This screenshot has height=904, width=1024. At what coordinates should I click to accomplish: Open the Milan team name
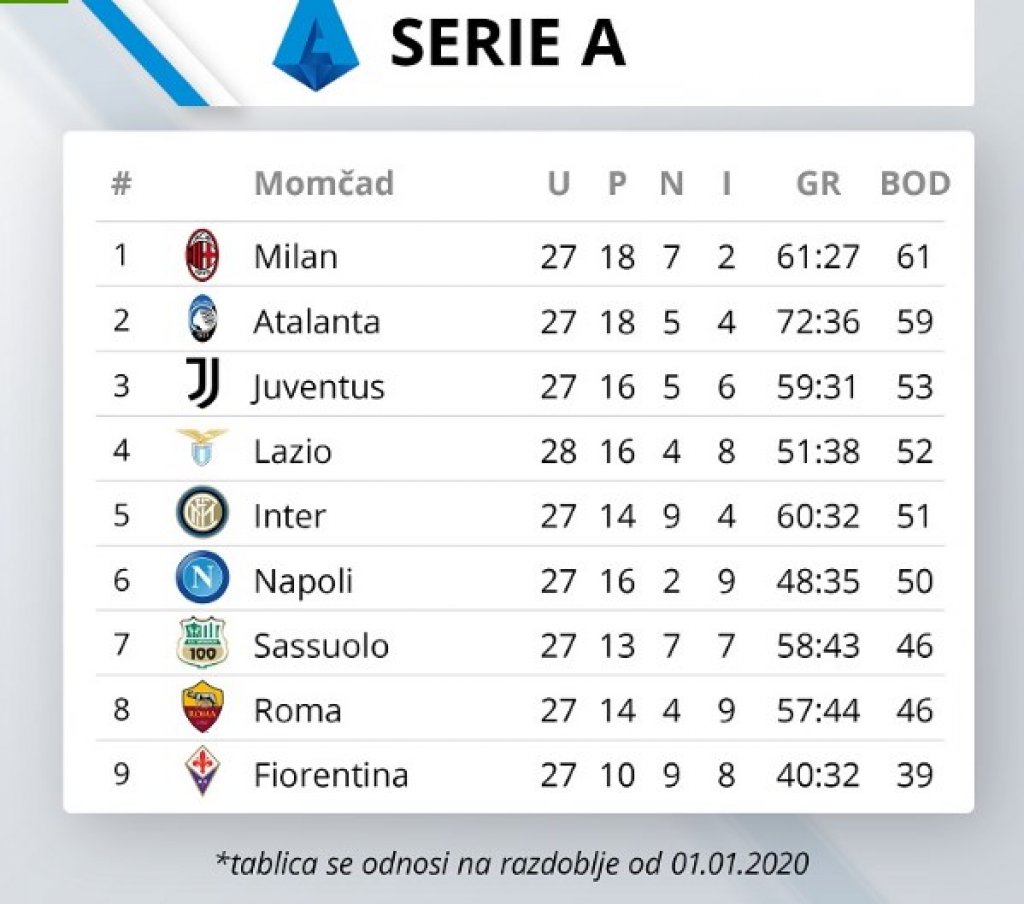(x=296, y=256)
